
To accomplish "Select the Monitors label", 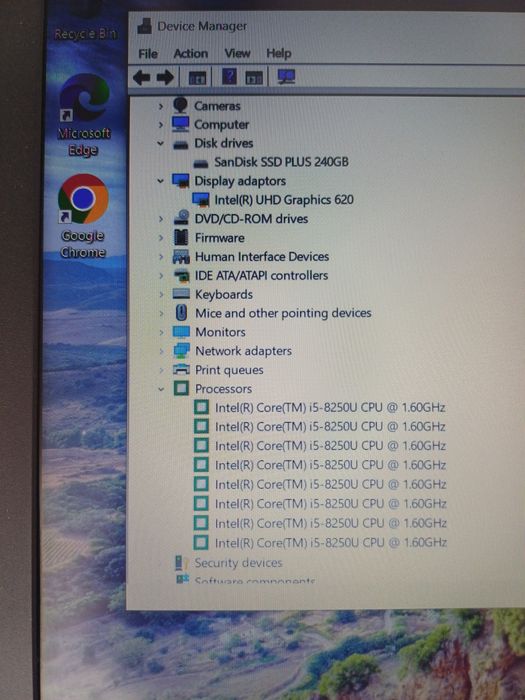I will tap(221, 332).
